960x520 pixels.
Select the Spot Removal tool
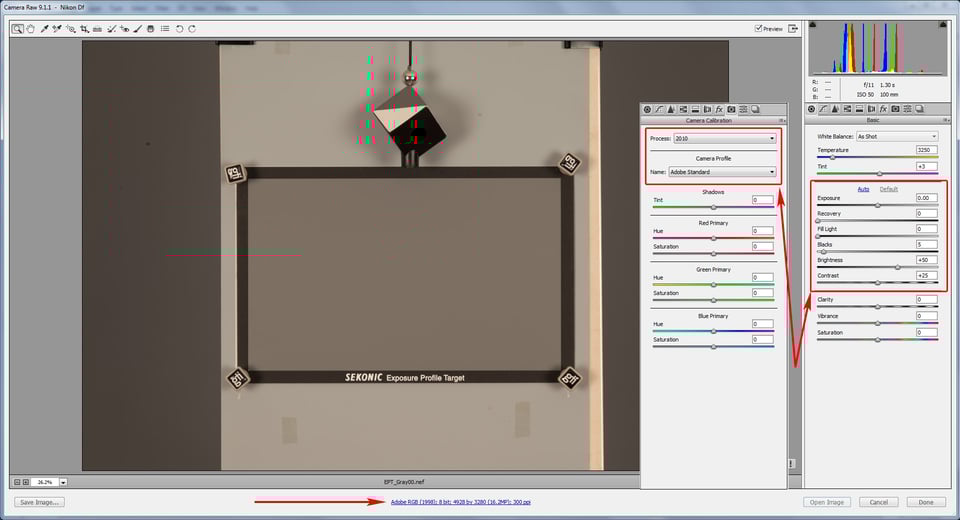[111, 29]
